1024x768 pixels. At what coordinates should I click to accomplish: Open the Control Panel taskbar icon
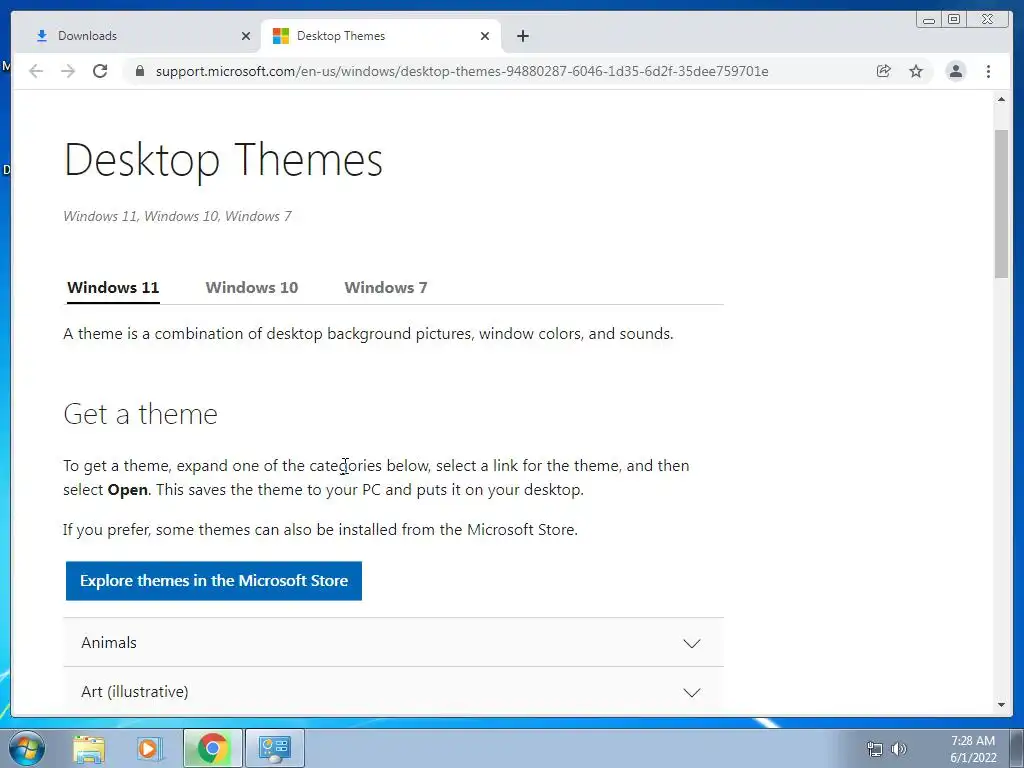[275, 748]
